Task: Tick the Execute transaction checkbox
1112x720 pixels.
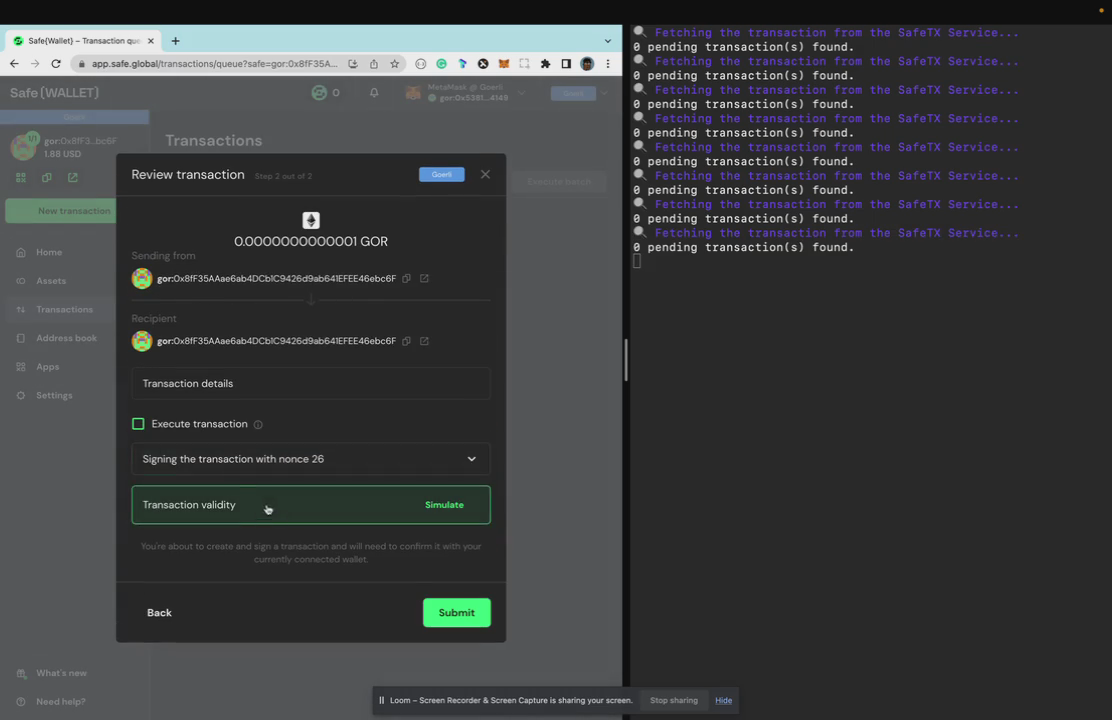Action: 138,424
